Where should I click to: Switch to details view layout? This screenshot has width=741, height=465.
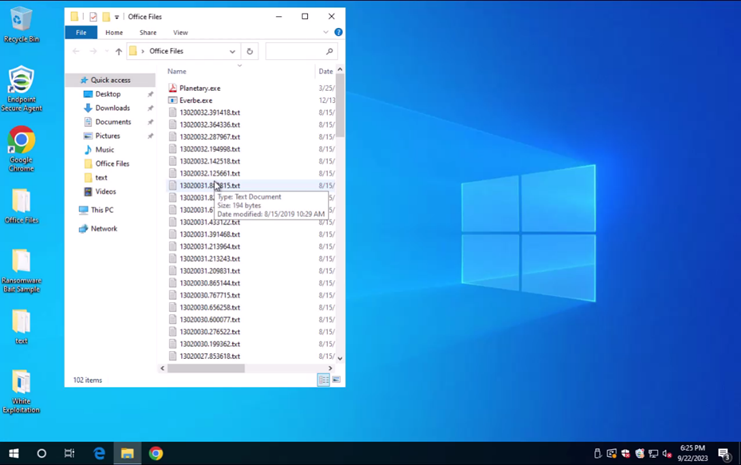click(323, 380)
